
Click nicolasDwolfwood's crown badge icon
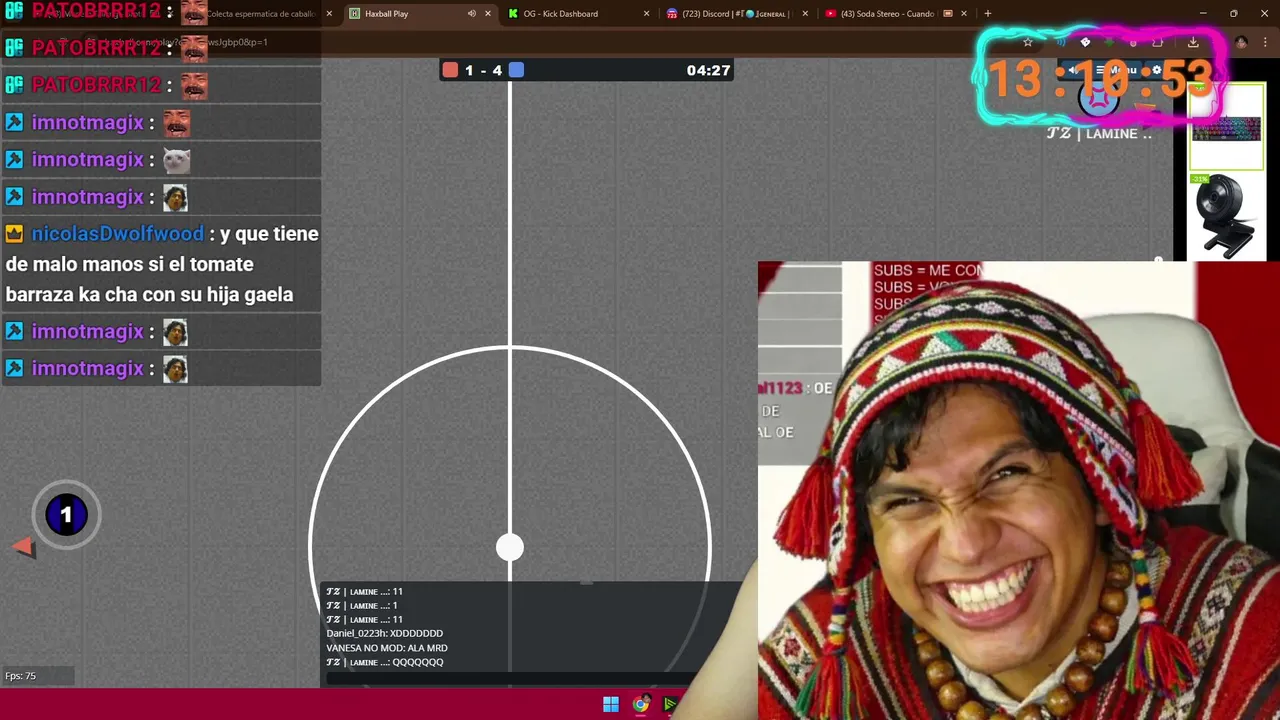click(14, 234)
